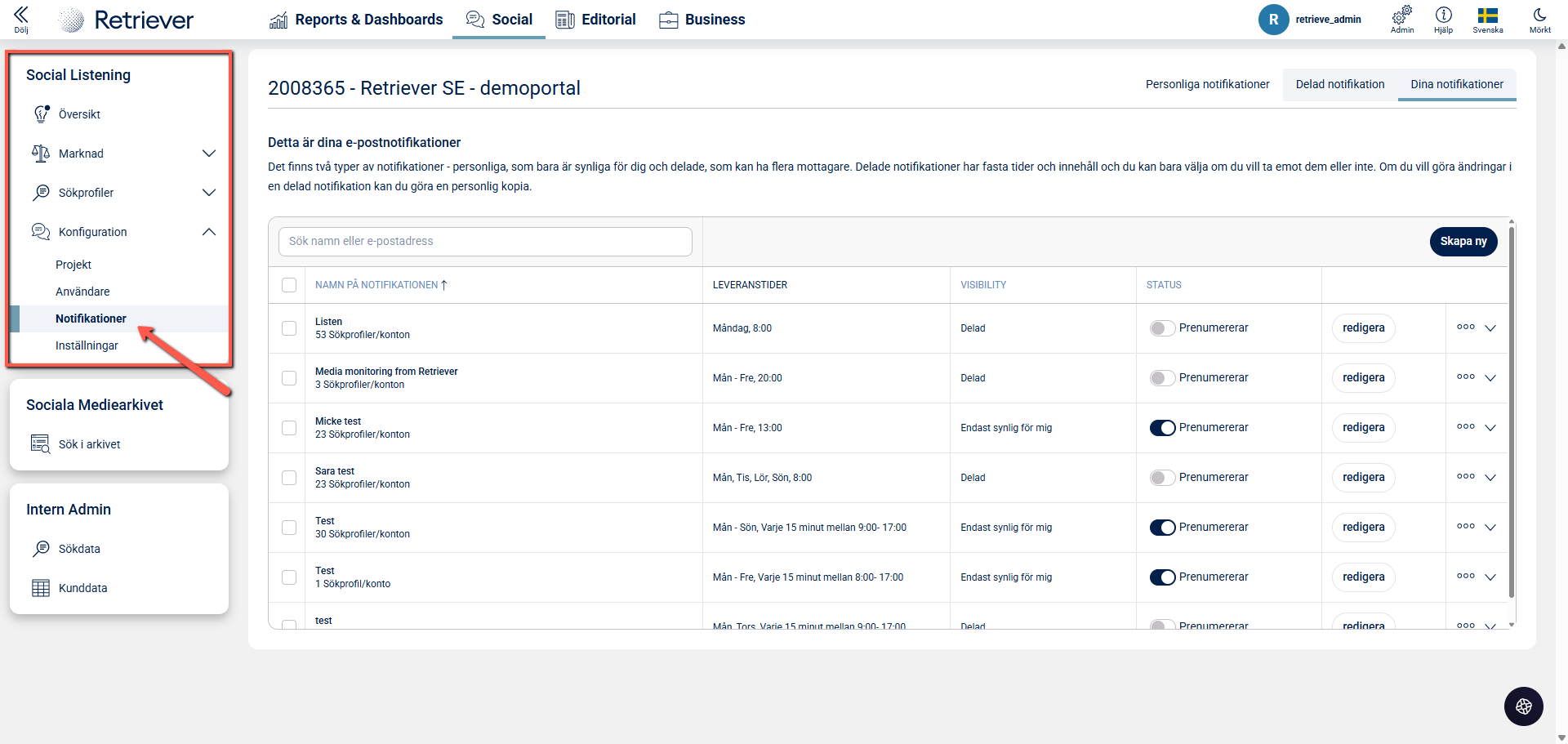Check the Sara test row checkbox
The height and width of the screenshot is (744, 1568).
click(289, 478)
